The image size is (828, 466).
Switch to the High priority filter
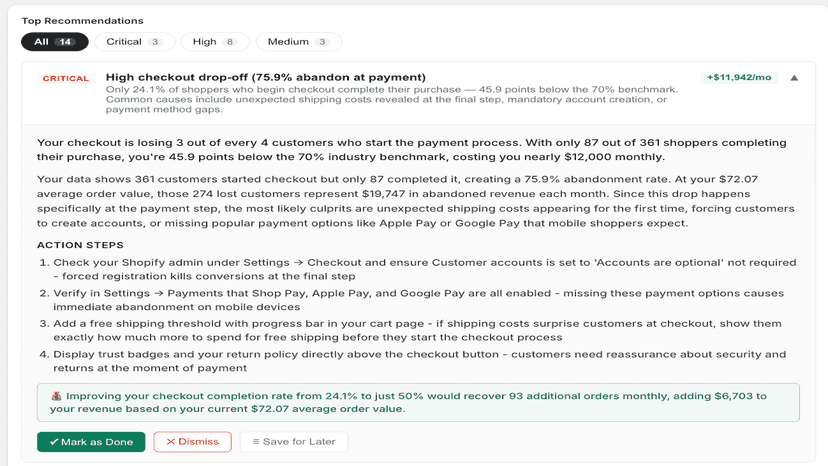point(215,42)
